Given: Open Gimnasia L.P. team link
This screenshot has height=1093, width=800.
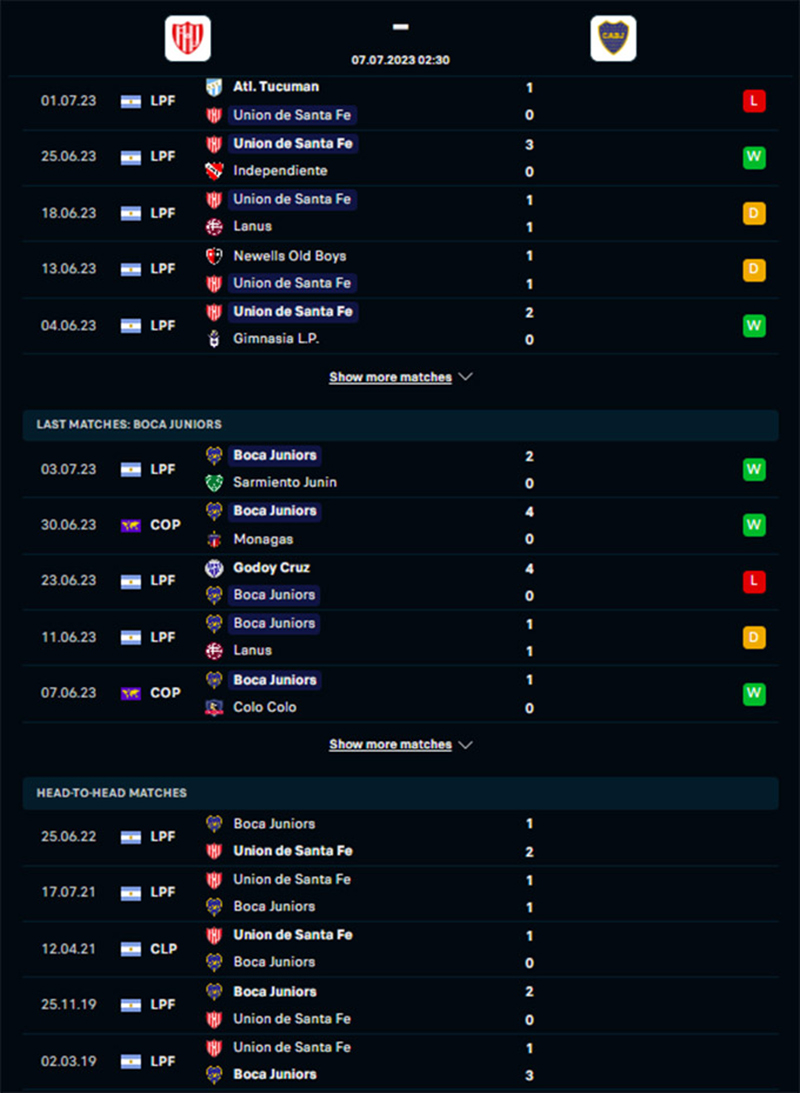Looking at the screenshot, I should click(x=276, y=339).
